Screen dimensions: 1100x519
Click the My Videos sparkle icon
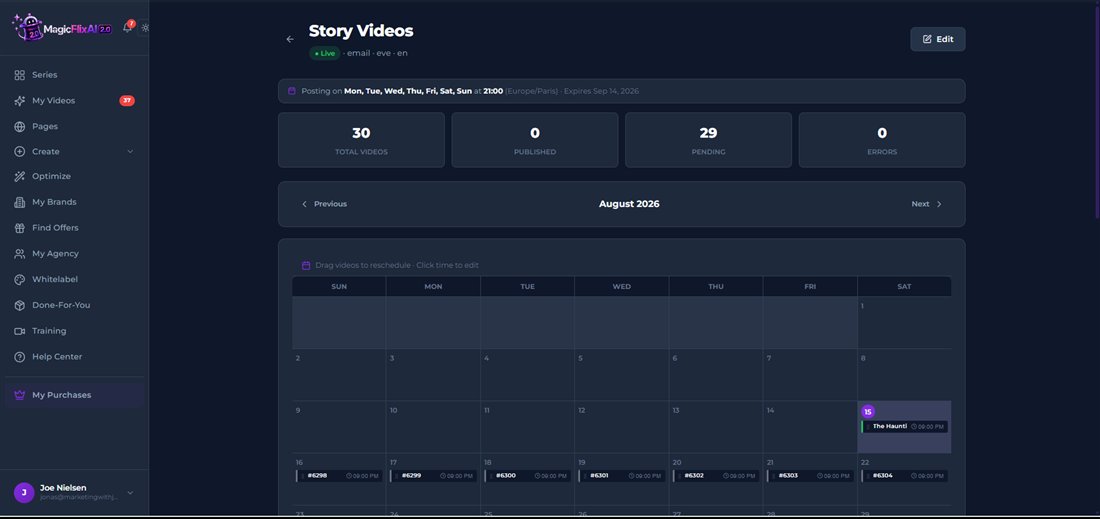coord(20,101)
